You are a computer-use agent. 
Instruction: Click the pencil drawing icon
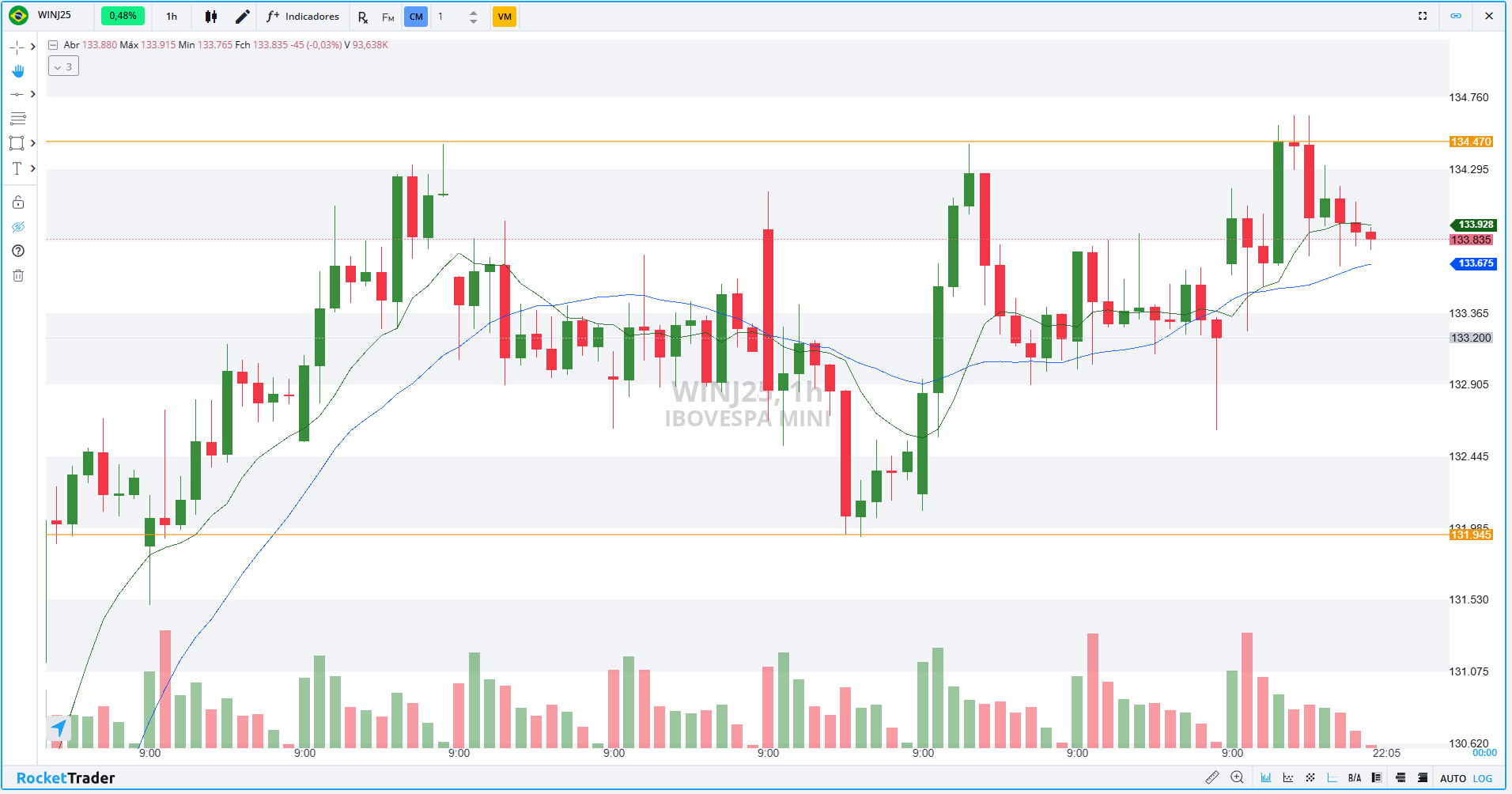pyautogui.click(x=243, y=17)
